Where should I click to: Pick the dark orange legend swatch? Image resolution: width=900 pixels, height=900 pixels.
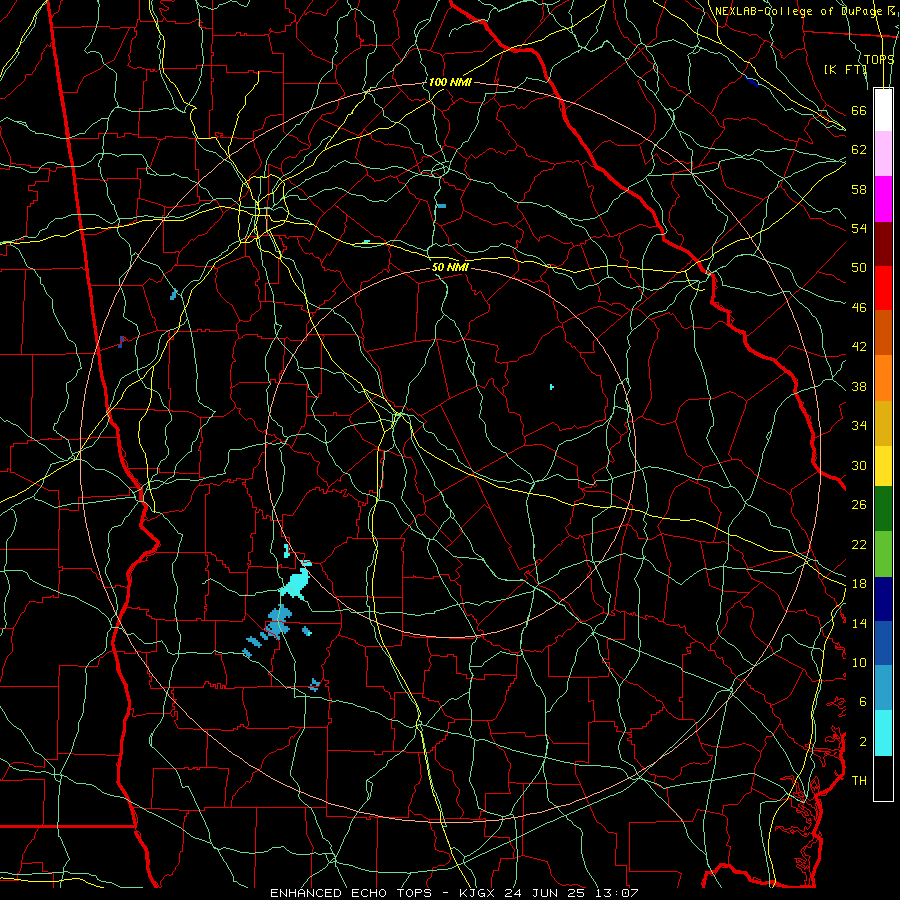tap(883, 332)
